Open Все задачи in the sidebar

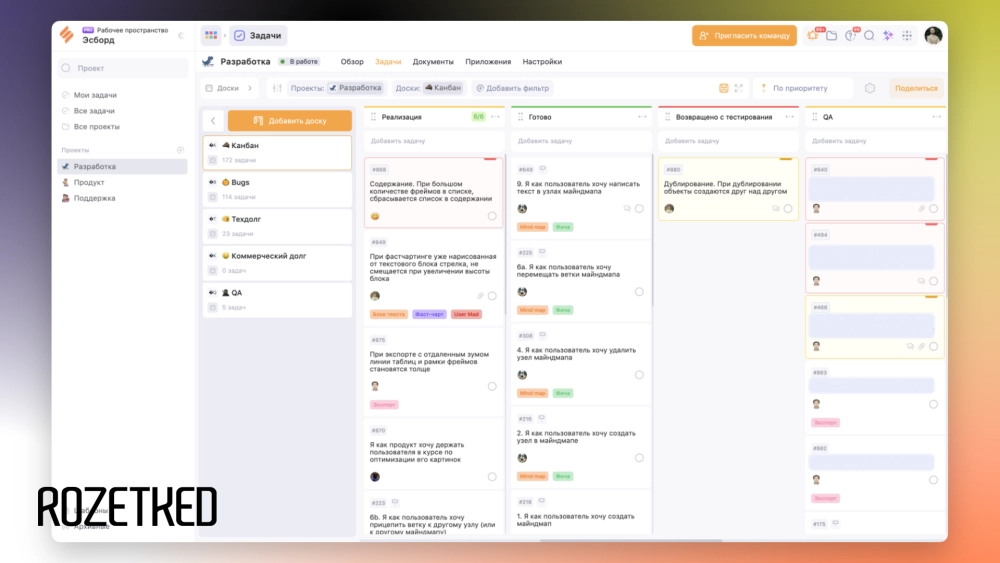[94, 111]
